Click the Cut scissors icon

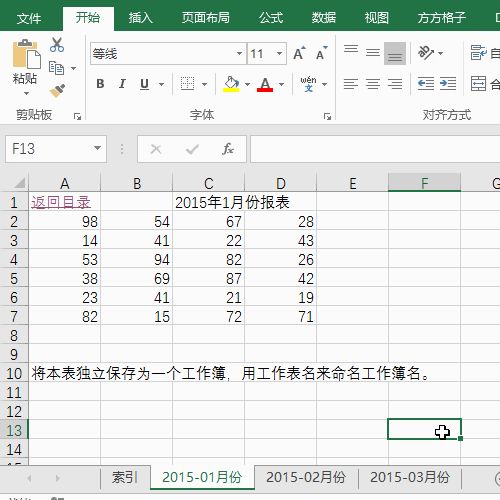click(x=57, y=45)
